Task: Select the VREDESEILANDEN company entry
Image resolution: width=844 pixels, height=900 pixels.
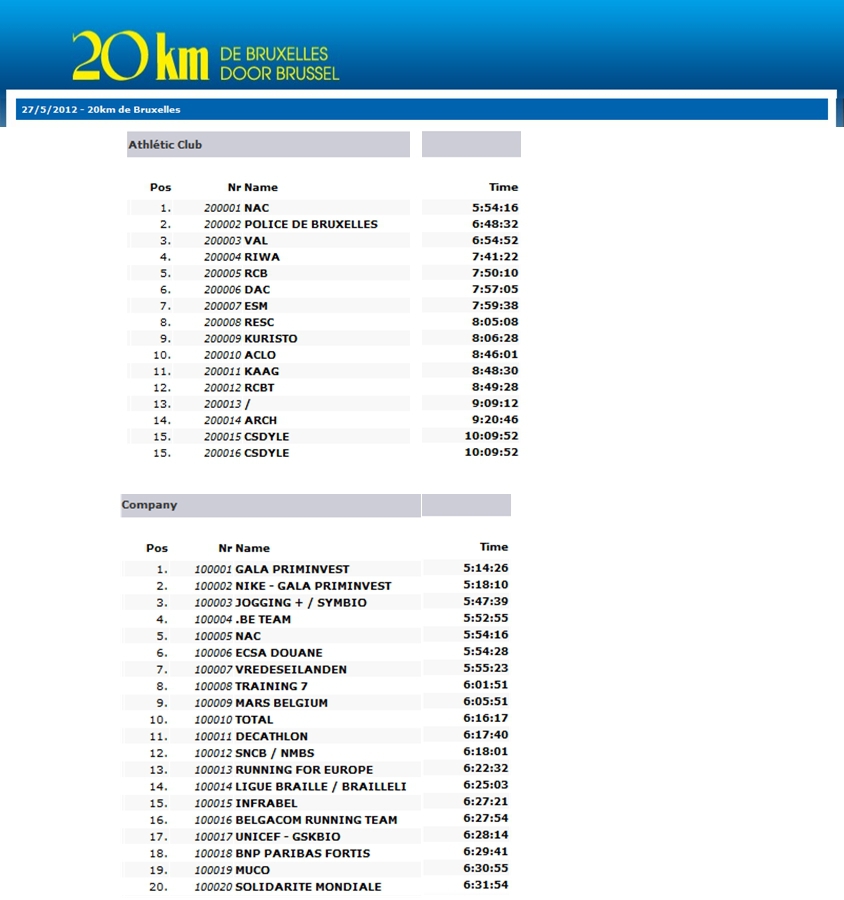Action: [290, 669]
